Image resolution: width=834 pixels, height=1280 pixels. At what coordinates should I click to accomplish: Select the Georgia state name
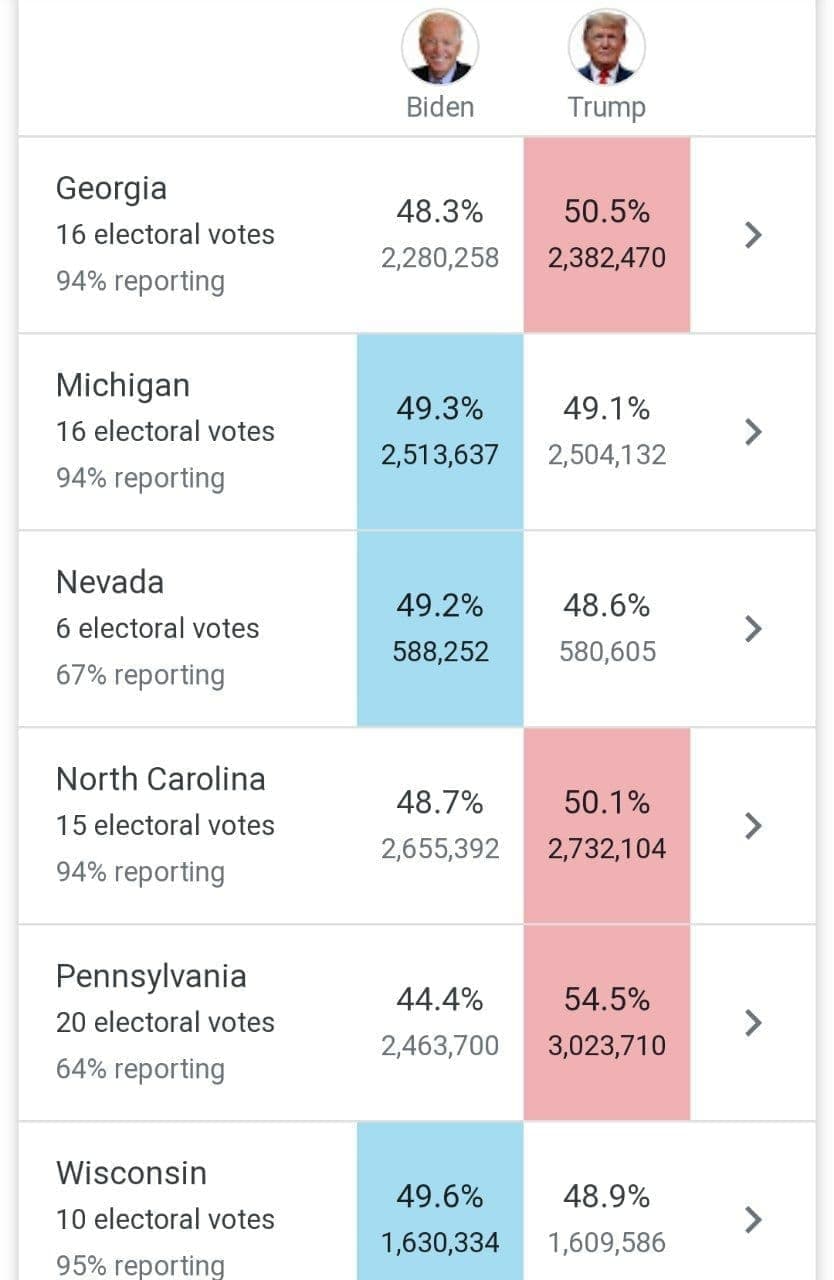point(111,188)
